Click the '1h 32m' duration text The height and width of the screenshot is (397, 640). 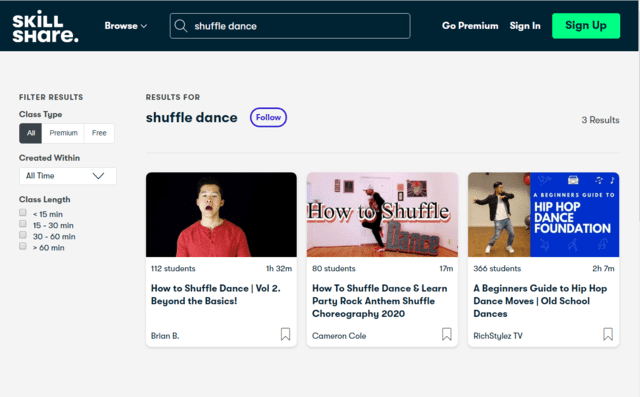click(x=279, y=268)
